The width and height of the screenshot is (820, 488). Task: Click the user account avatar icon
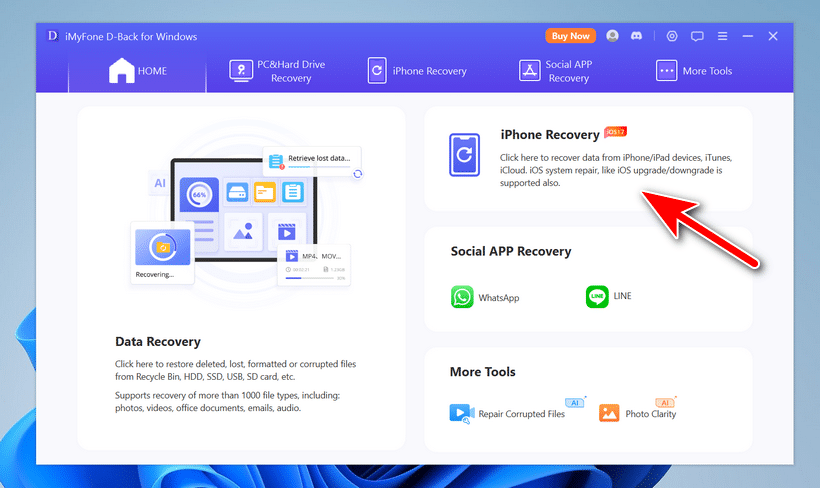[x=612, y=36]
